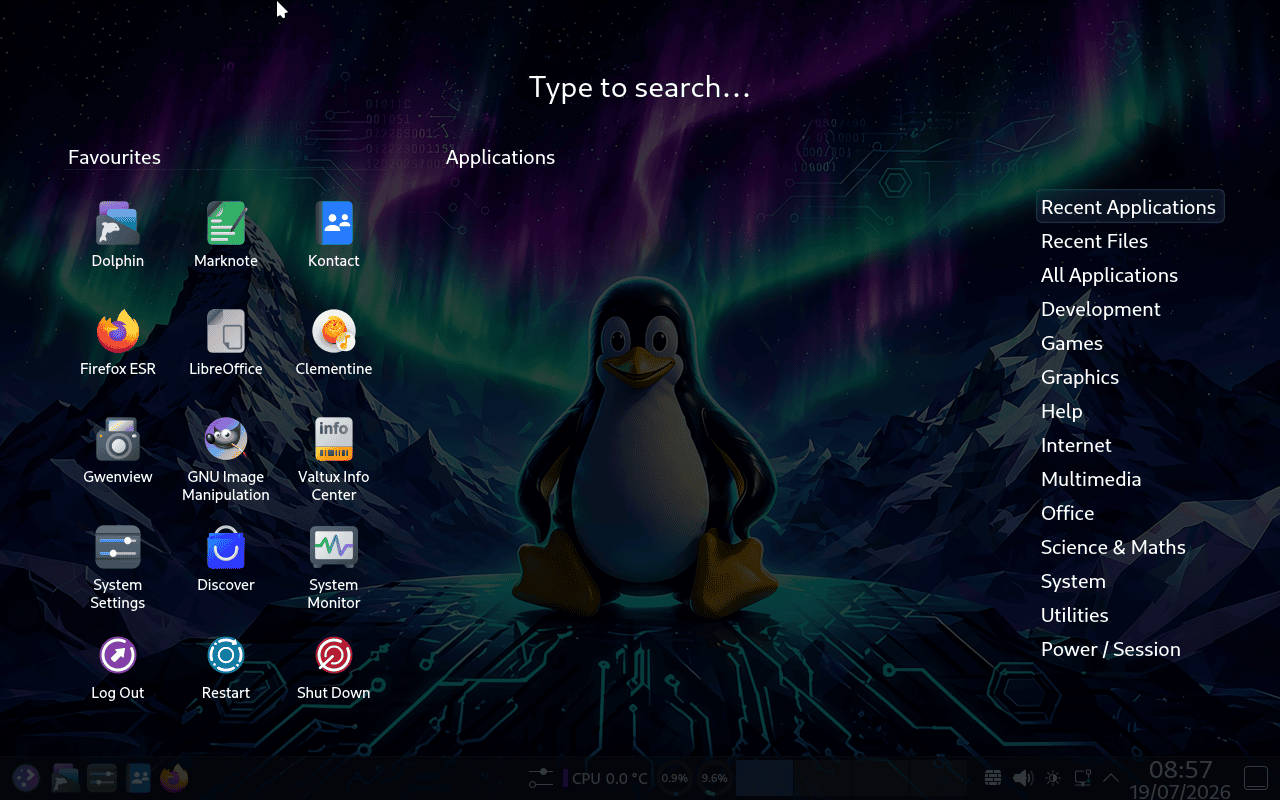Viewport: 1280px width, 800px height.
Task: Open Dolphin from the taskbar
Action: 65,777
